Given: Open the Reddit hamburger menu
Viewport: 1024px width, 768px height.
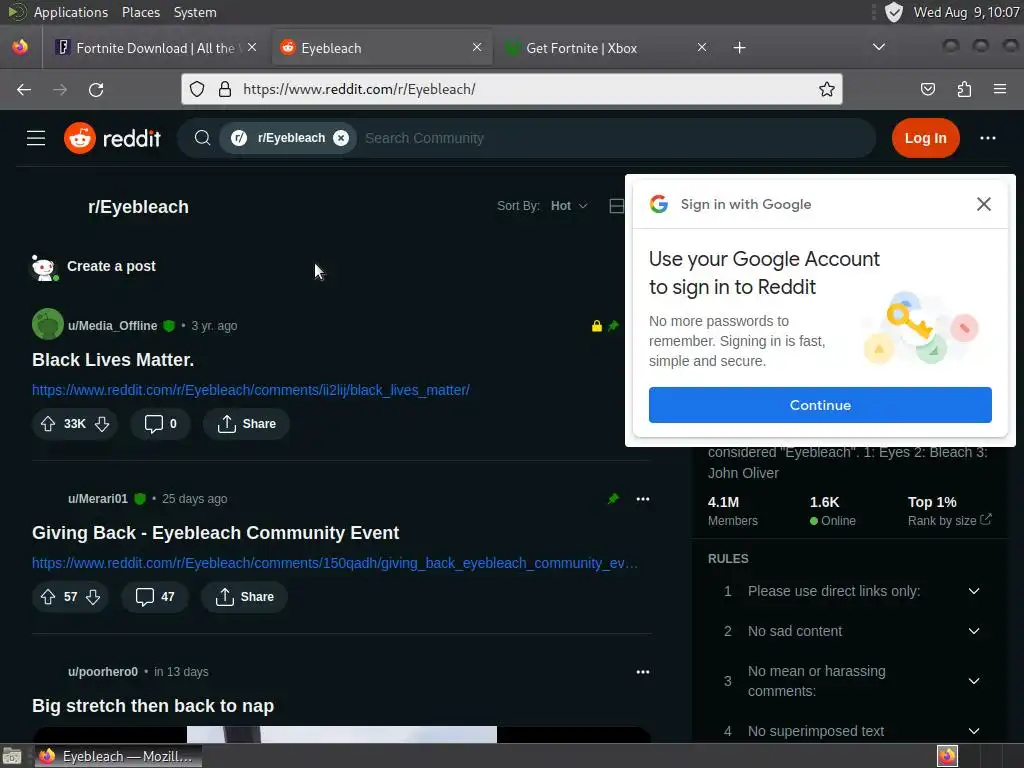Looking at the screenshot, I should click(36, 138).
